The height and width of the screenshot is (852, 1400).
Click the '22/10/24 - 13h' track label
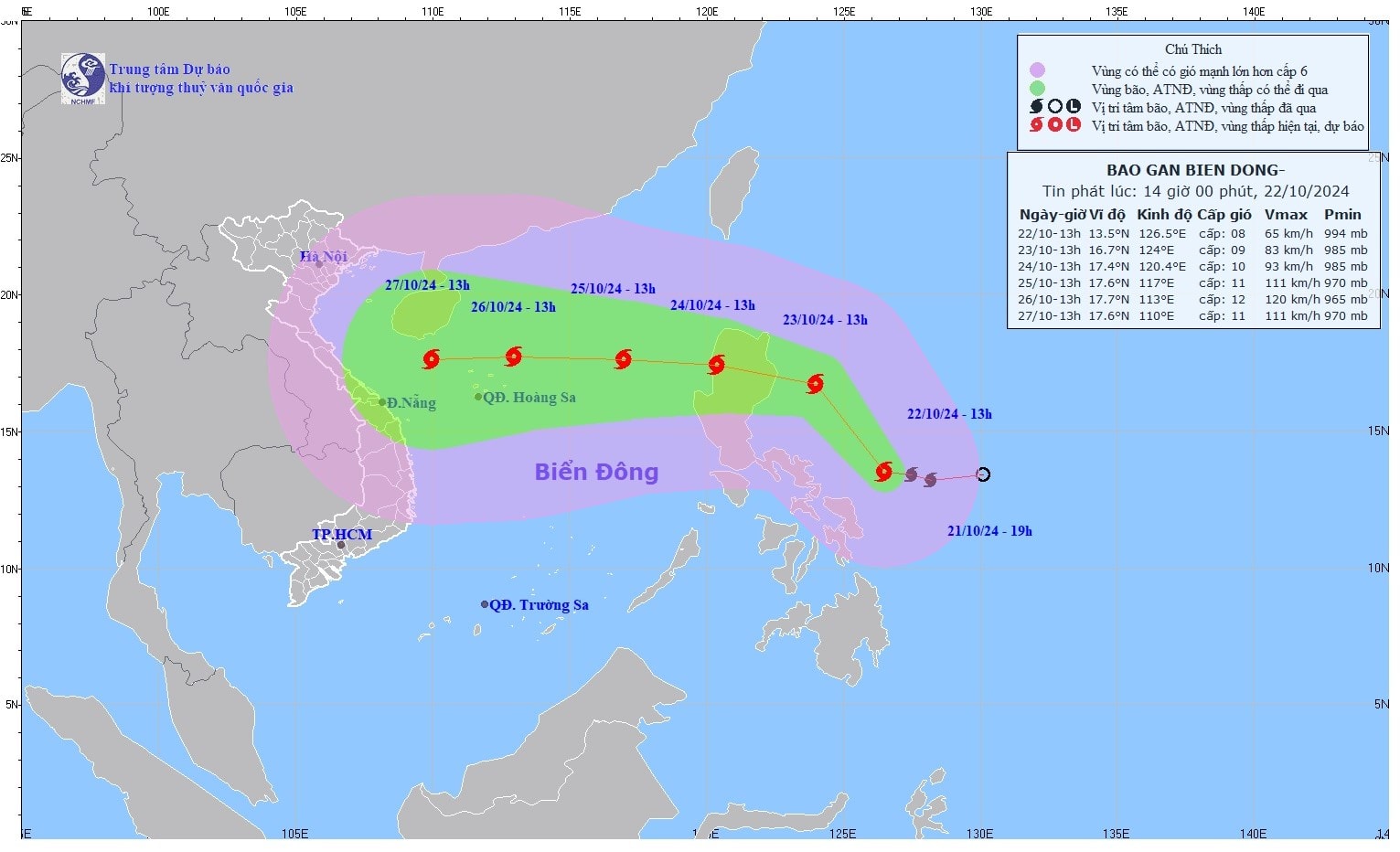click(x=949, y=414)
